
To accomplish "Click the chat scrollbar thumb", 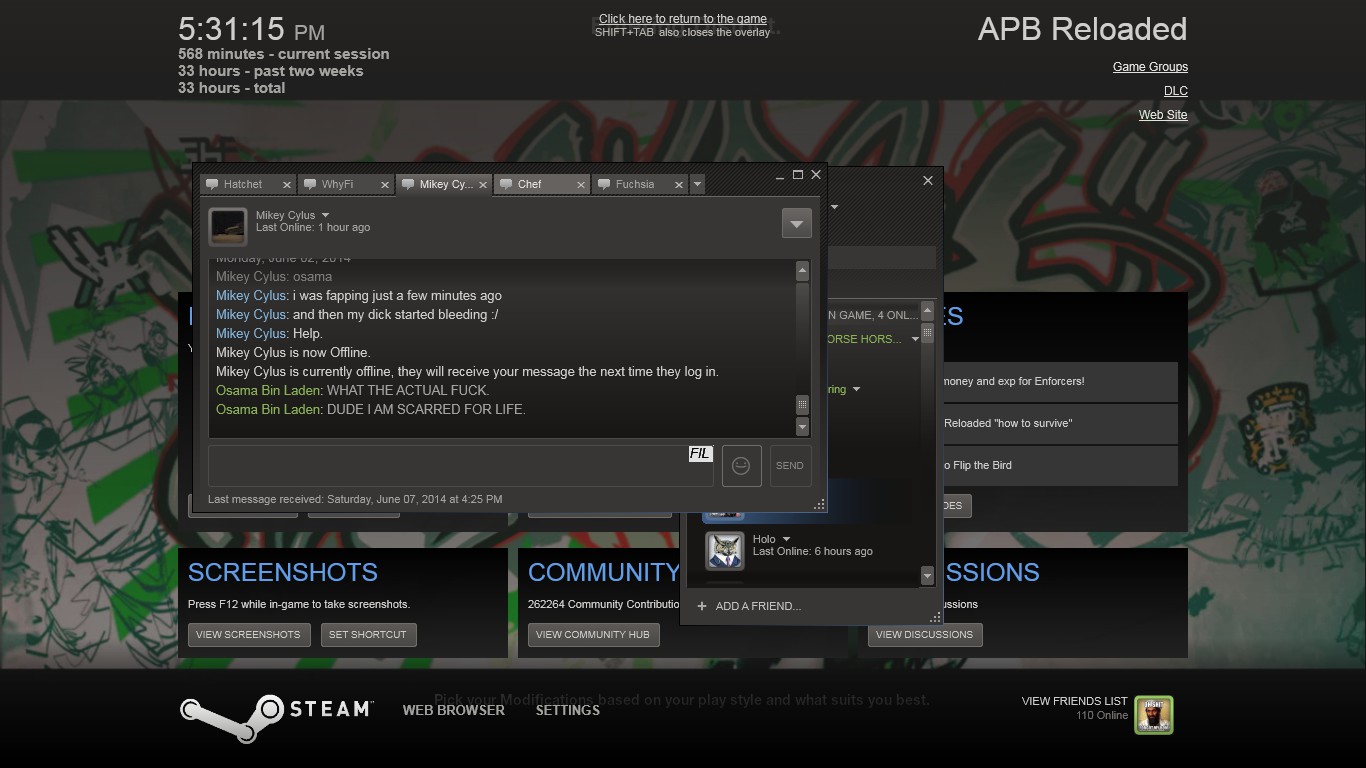I will [x=802, y=404].
